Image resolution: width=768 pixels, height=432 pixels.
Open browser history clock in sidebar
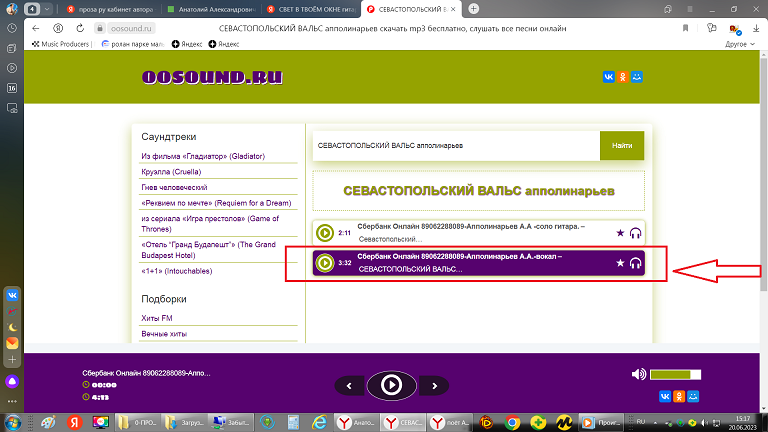[12, 28]
